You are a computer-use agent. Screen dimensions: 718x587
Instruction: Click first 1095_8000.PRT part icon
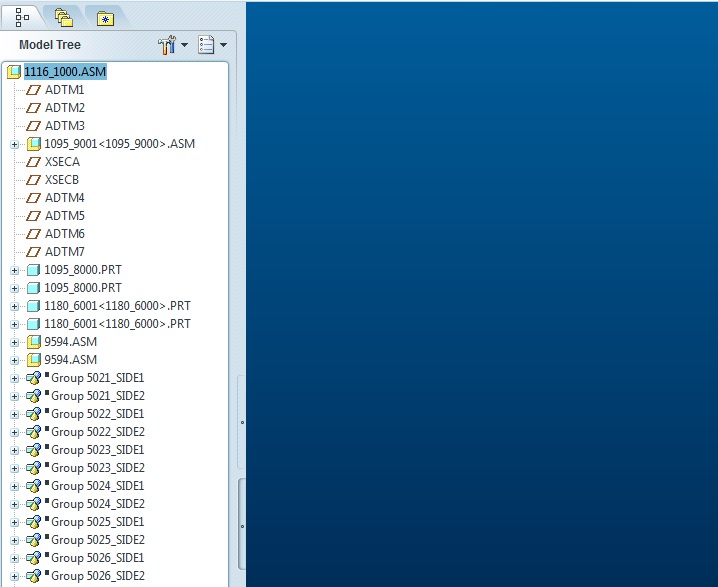click(x=33, y=270)
